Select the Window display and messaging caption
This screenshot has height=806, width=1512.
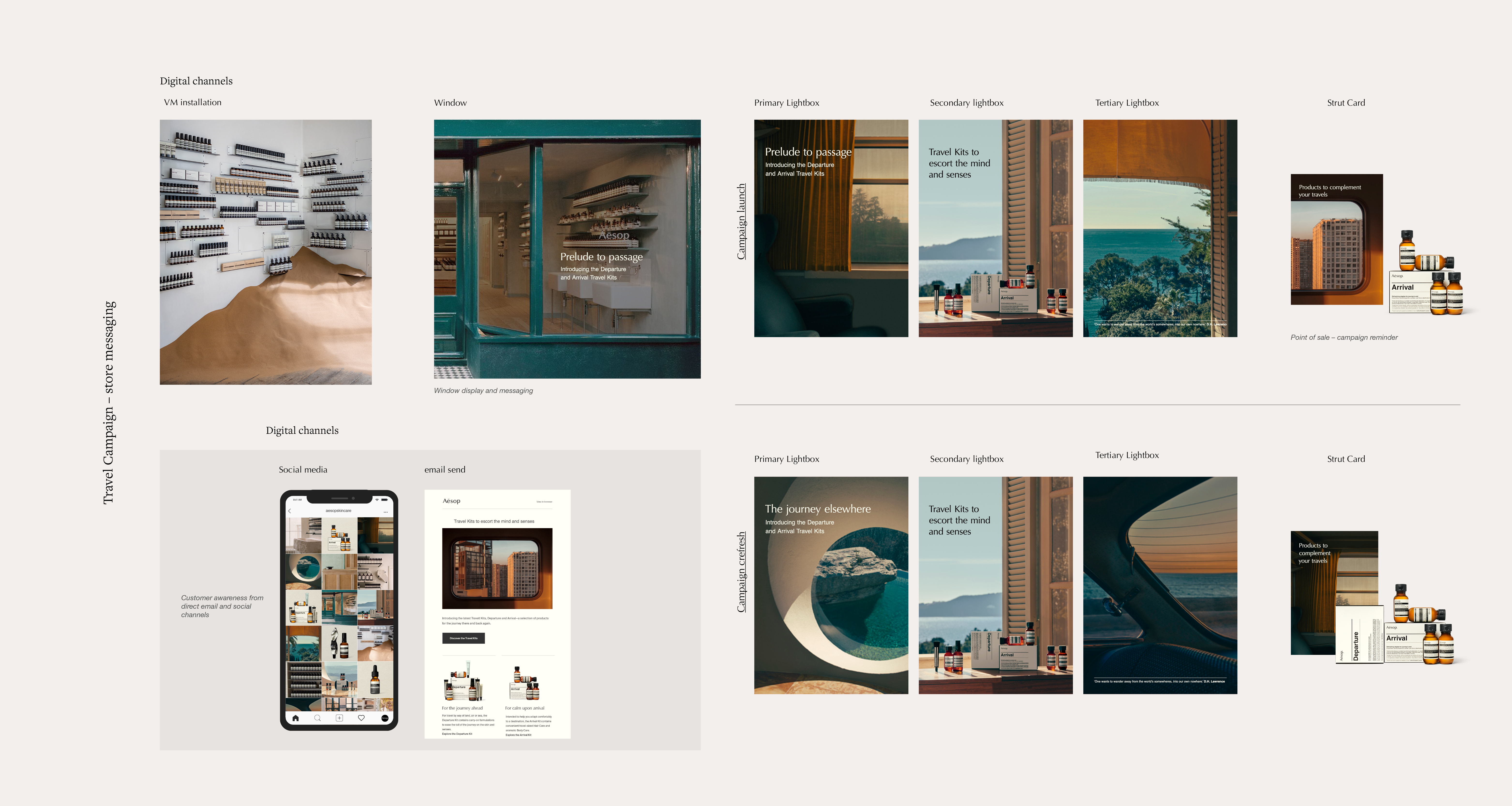click(483, 391)
